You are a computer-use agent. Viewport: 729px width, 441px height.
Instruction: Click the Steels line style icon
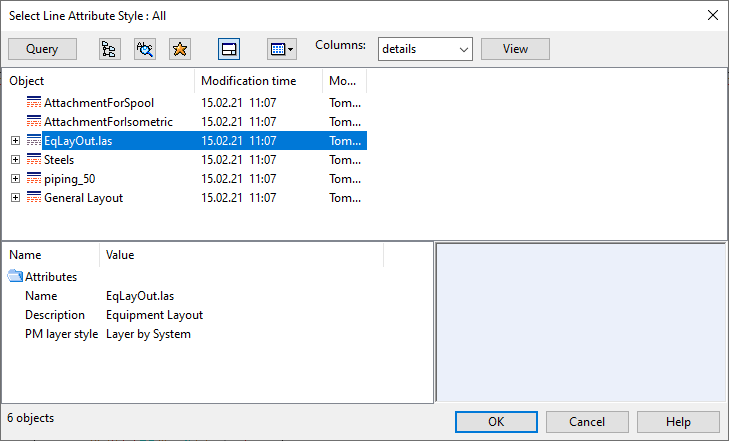click(x=34, y=160)
